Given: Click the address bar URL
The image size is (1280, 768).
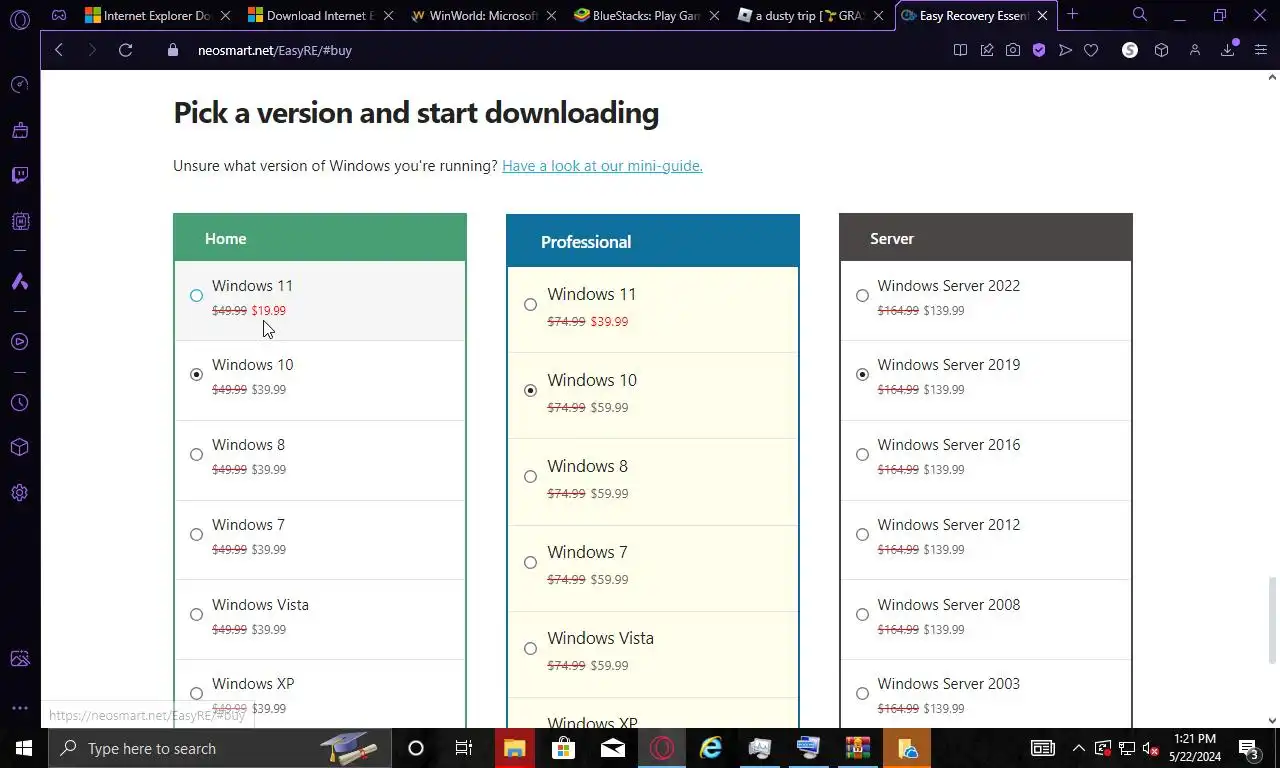Looking at the screenshot, I should 275,50.
